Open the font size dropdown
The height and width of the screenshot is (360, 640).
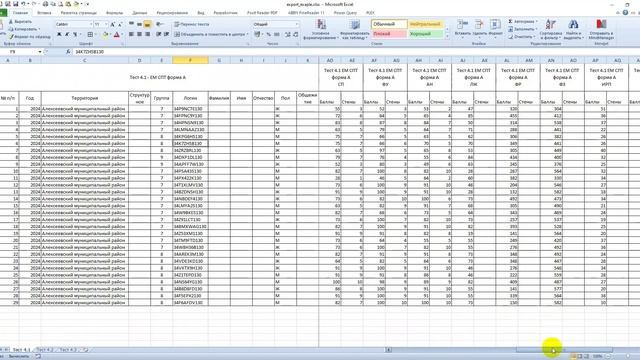(106, 24)
